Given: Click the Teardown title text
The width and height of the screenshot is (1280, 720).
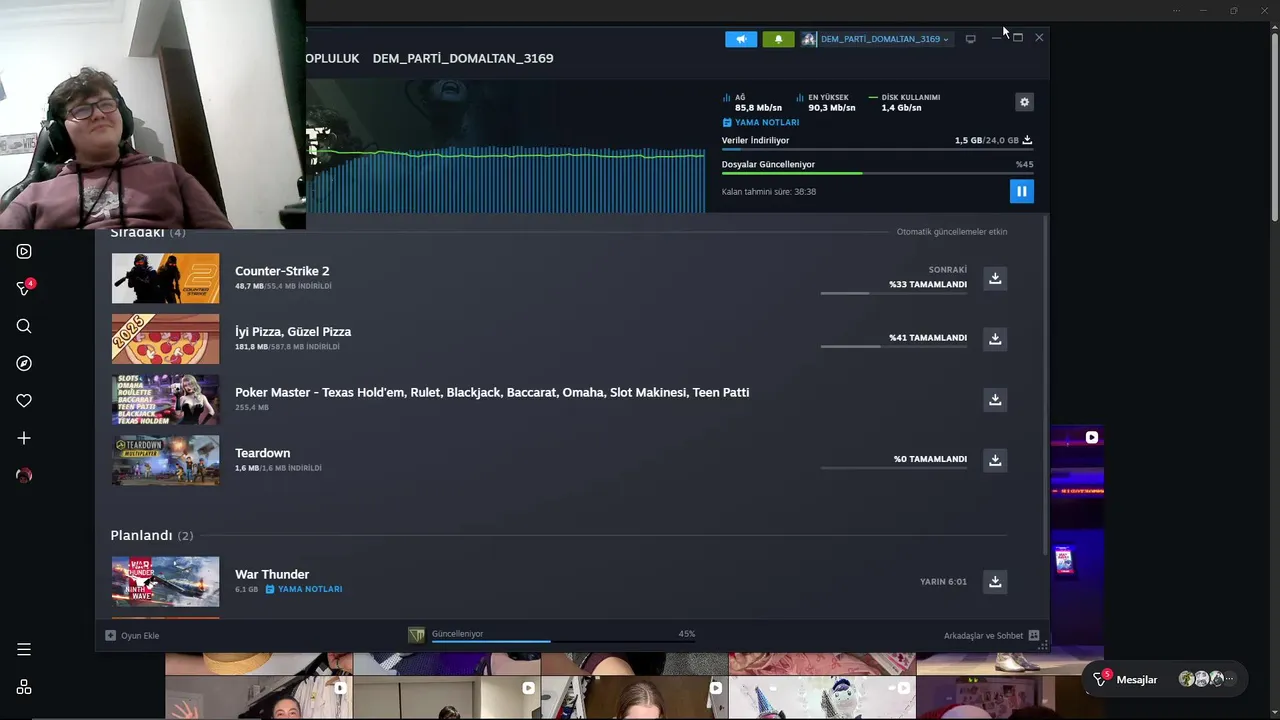Looking at the screenshot, I should pos(263,453).
